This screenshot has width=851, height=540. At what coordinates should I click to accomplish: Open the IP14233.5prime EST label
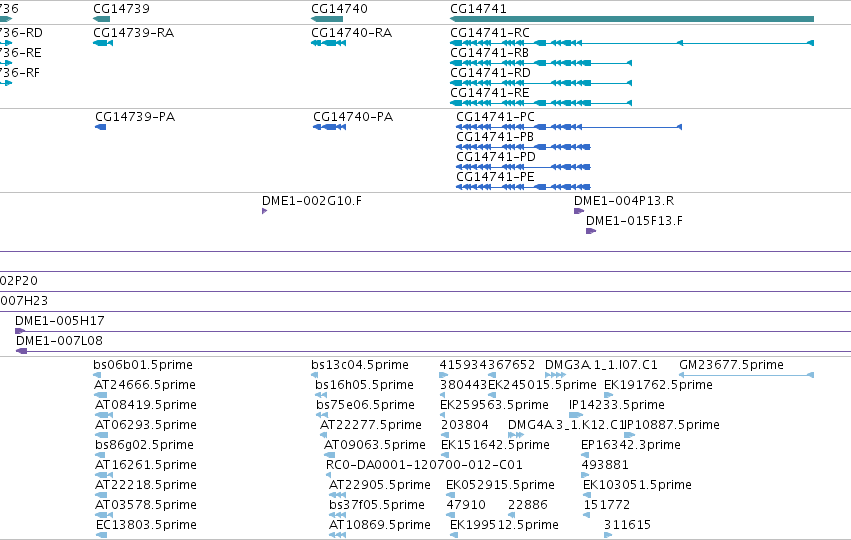pyautogui.click(x=617, y=405)
